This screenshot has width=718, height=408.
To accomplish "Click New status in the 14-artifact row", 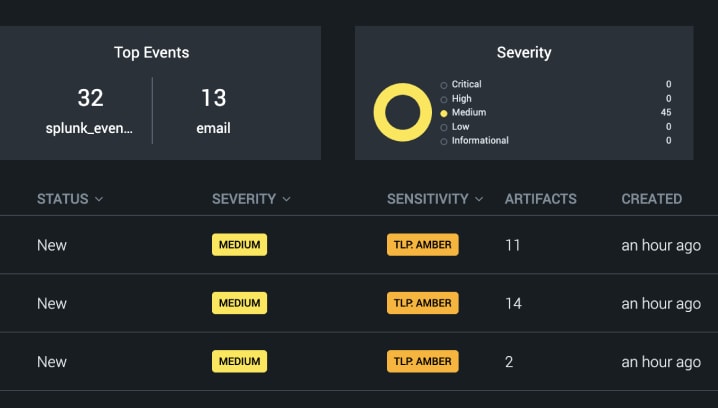I will point(52,303).
